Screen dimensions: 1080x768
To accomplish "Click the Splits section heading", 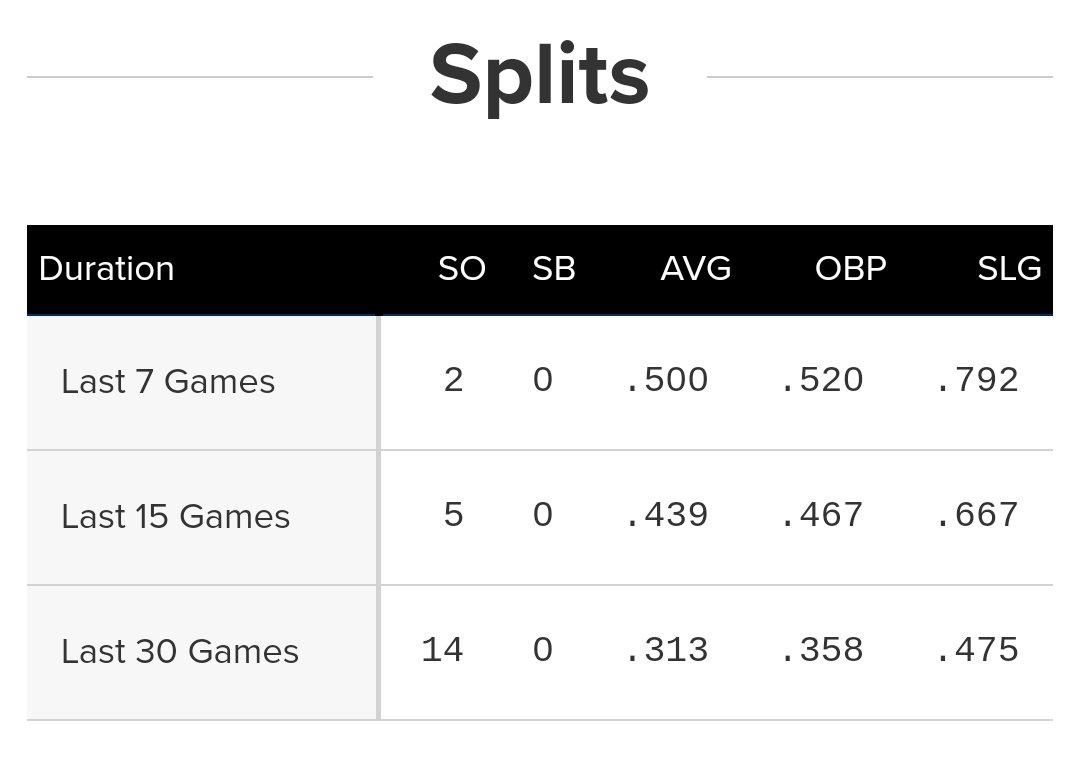I will tap(540, 76).
